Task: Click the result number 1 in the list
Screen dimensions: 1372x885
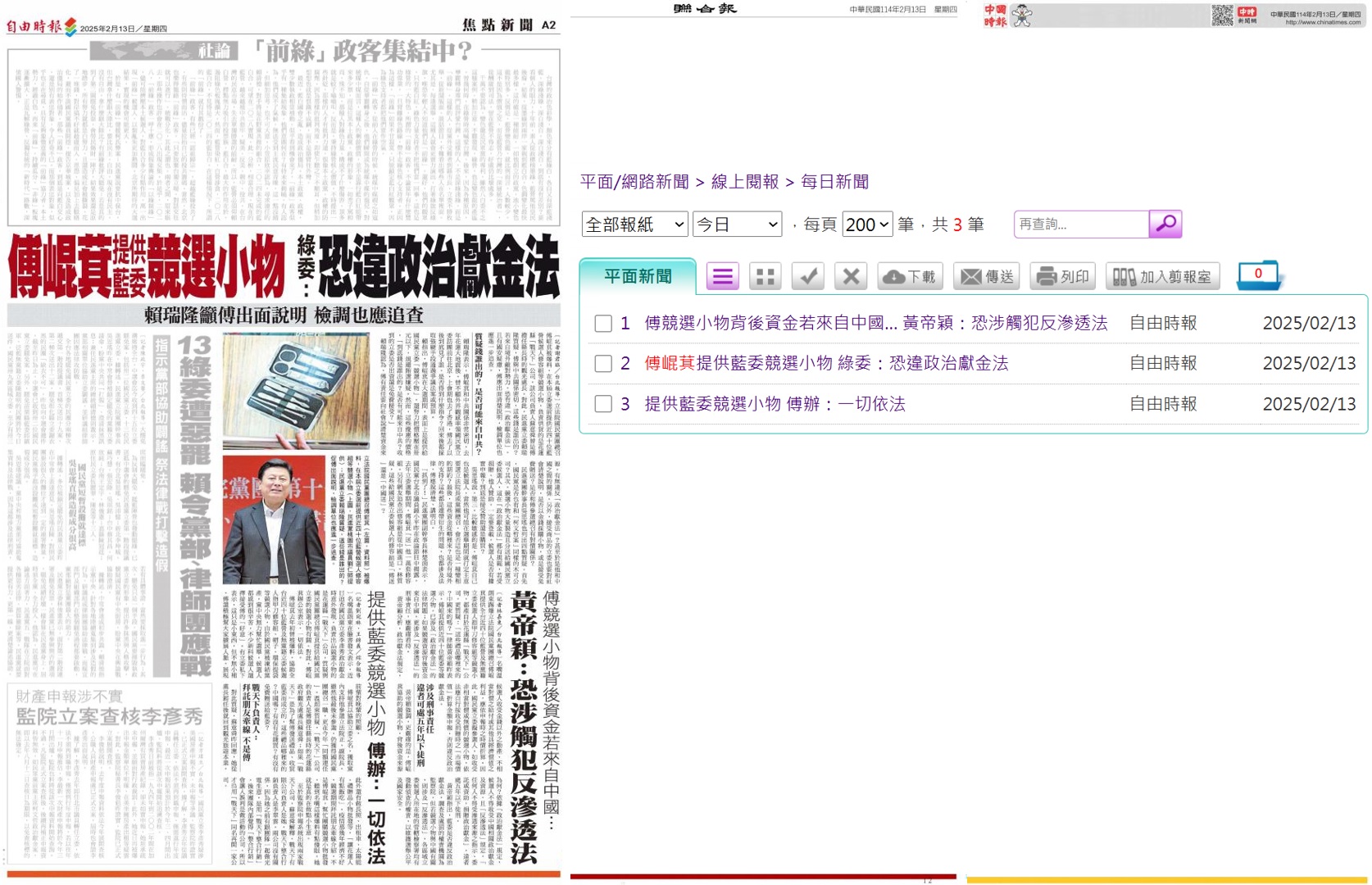Action: (625, 323)
